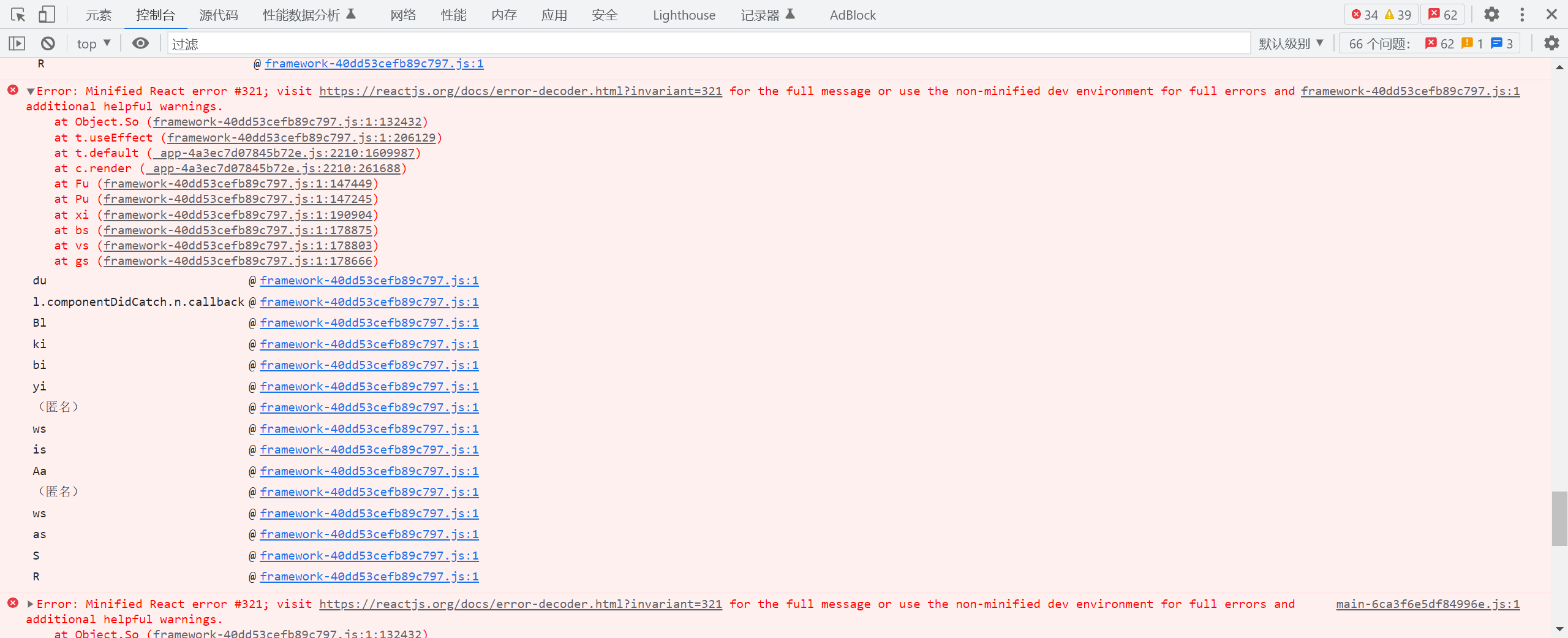
Task: Click the 62 page errors issue count
Action: pos(1439,44)
